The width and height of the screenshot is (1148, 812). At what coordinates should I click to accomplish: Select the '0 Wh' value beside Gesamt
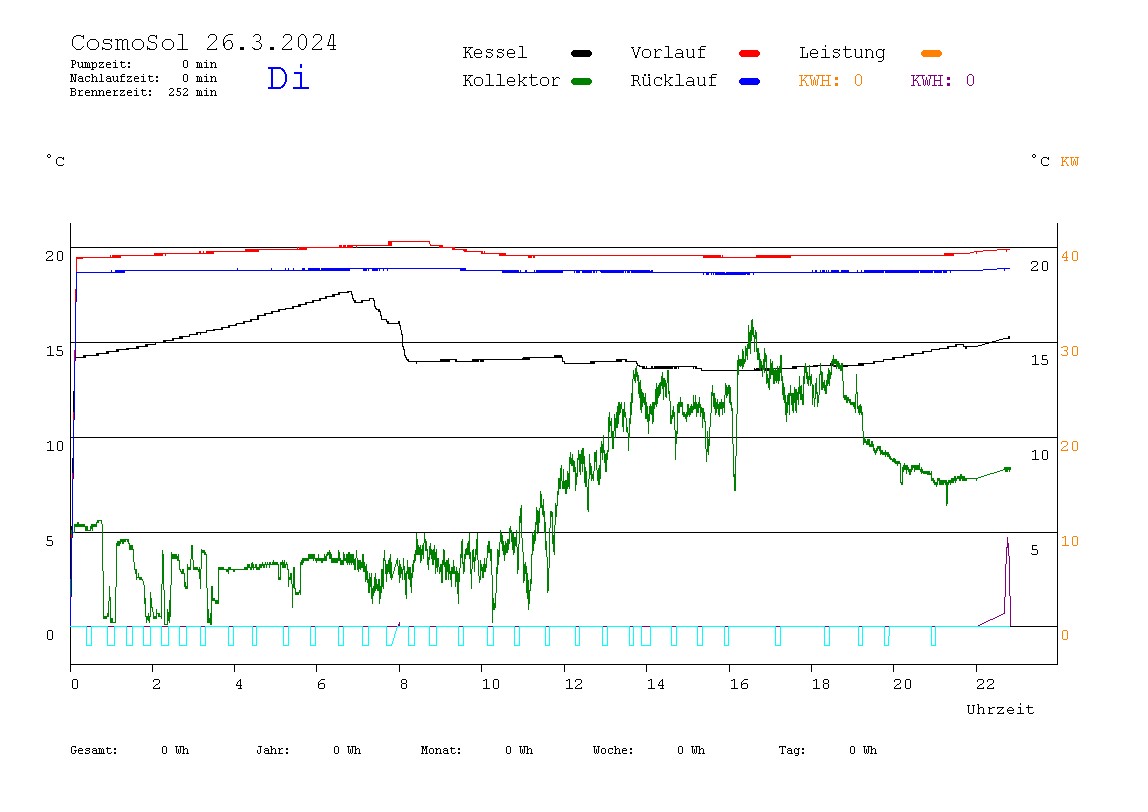click(175, 750)
